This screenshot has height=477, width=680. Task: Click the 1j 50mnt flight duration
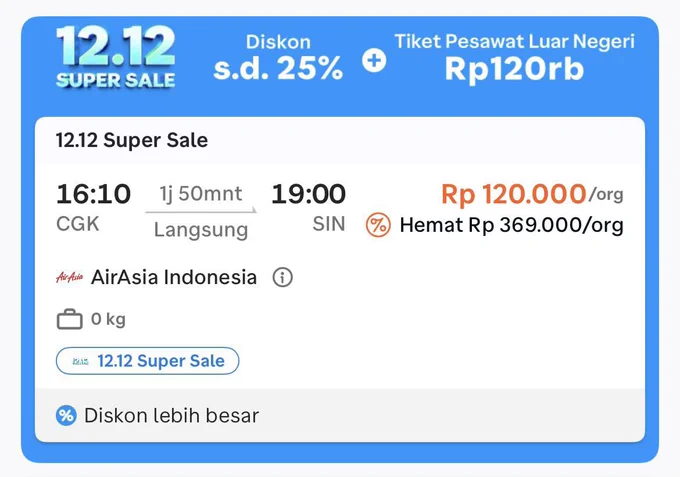click(201, 193)
